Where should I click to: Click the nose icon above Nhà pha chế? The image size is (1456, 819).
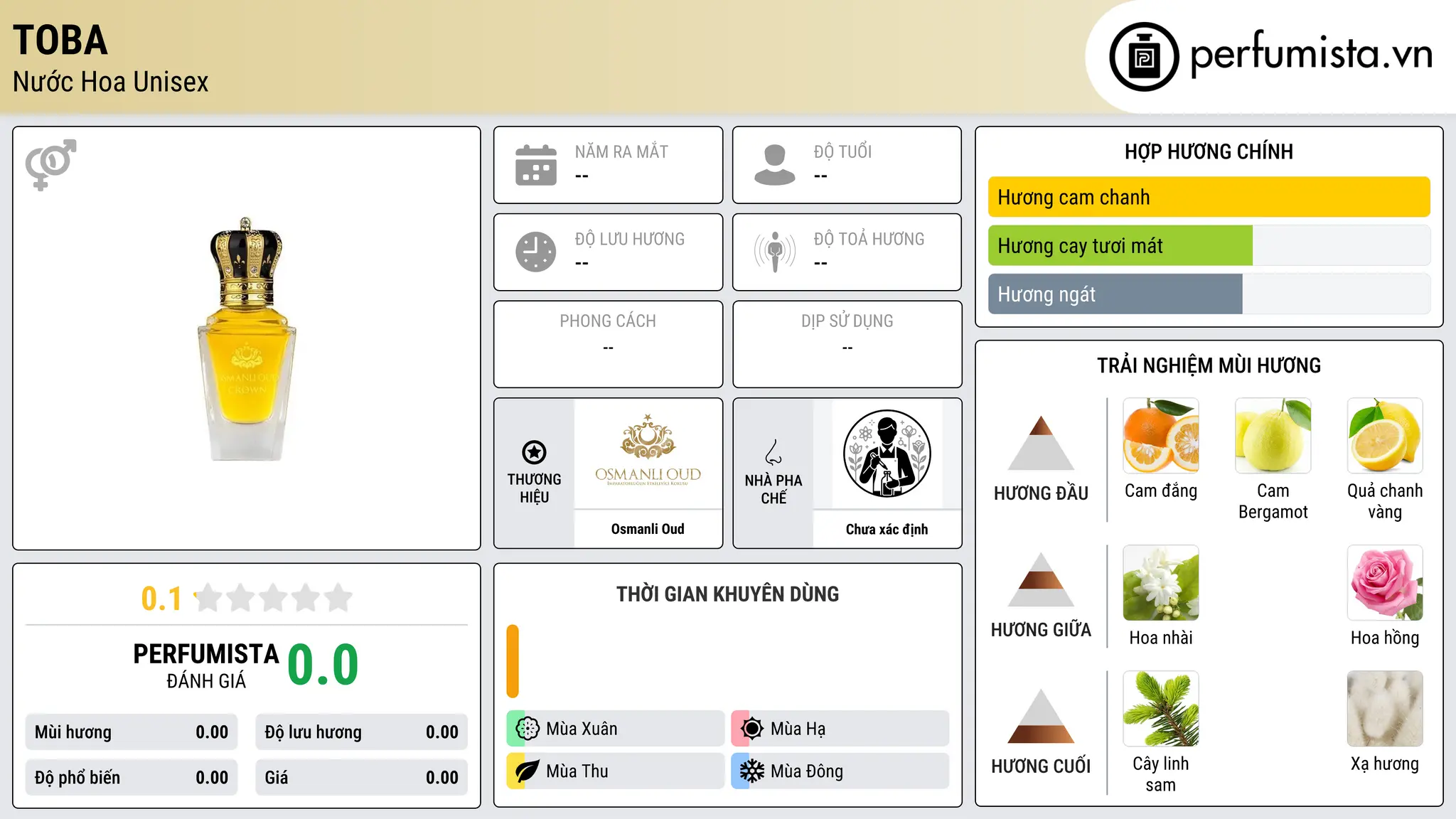[773, 452]
